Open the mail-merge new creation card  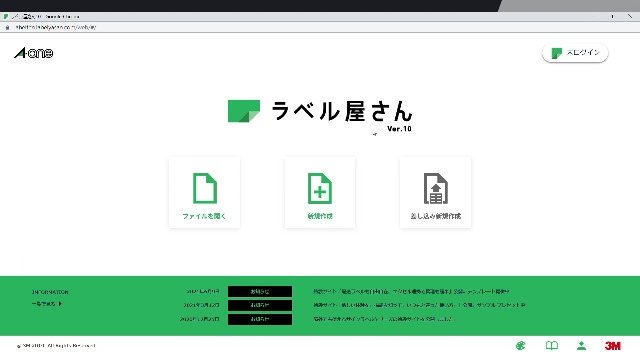pos(436,192)
